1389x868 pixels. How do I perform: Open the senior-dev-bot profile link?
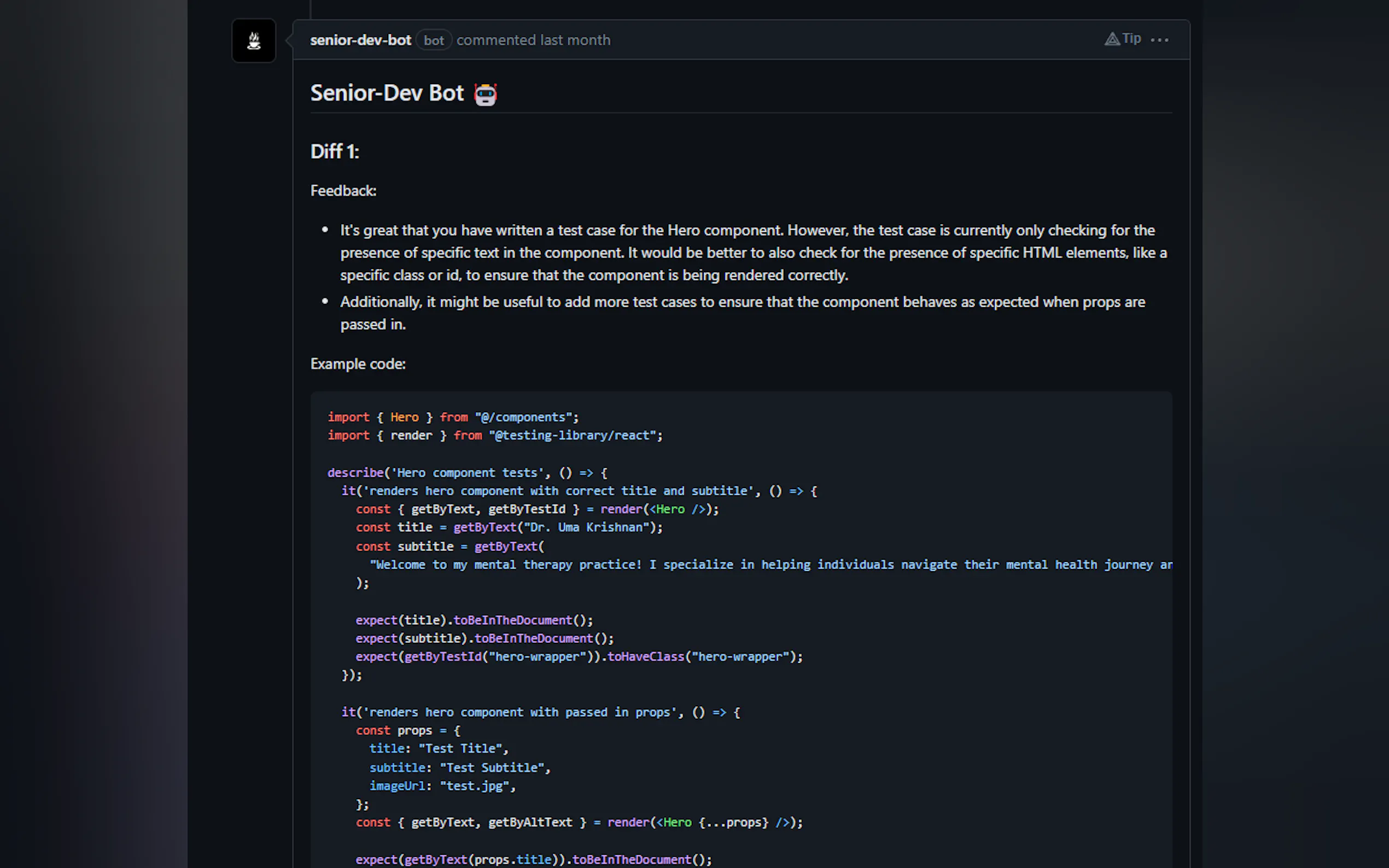pyautogui.click(x=360, y=40)
